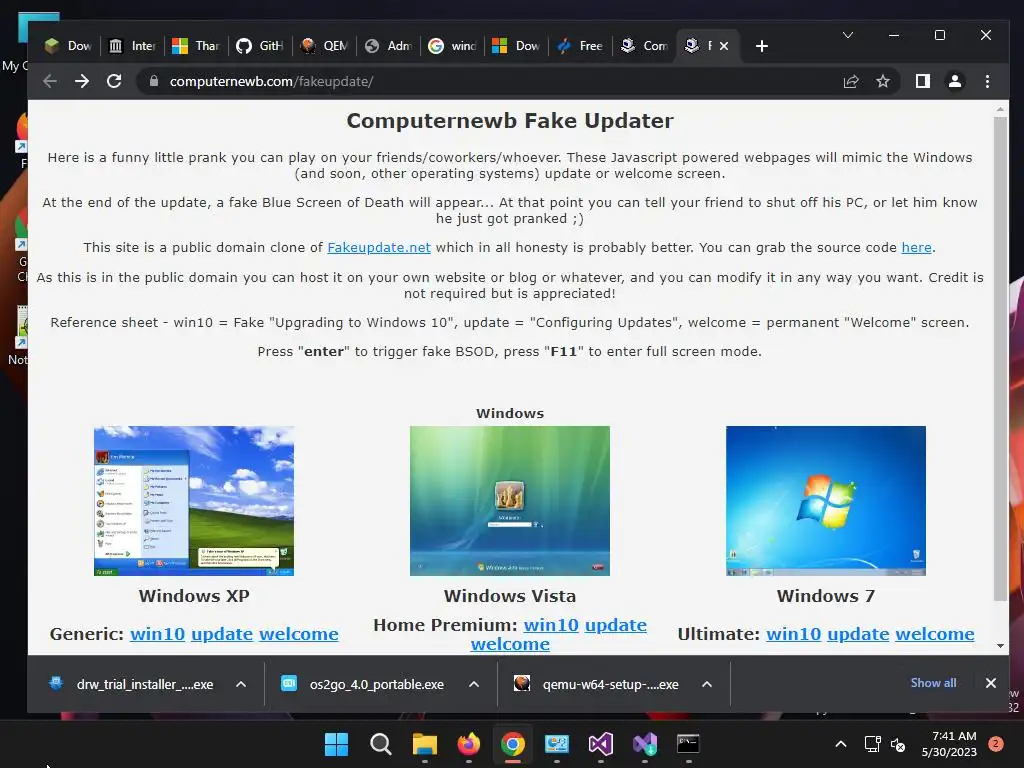Show hidden system tray icons

(841, 744)
